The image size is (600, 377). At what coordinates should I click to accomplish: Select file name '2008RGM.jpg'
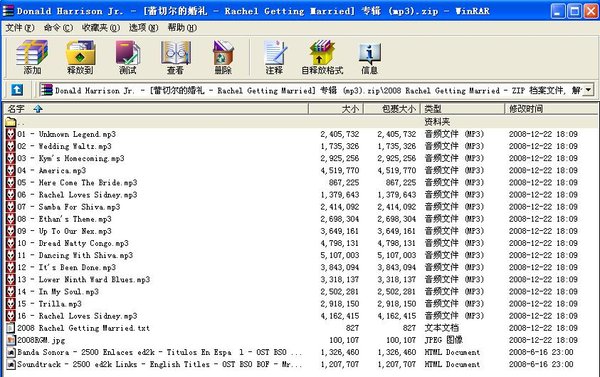[x=41, y=340]
